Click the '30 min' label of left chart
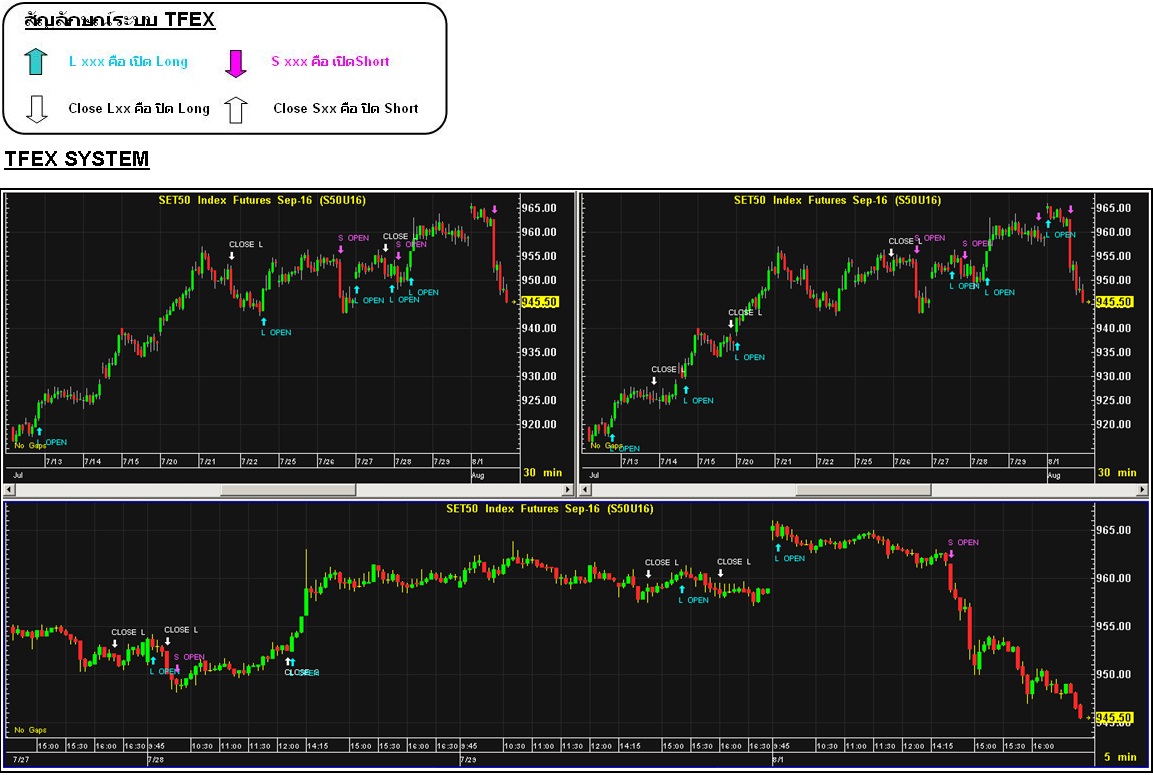The height and width of the screenshot is (775, 1153). [x=542, y=473]
